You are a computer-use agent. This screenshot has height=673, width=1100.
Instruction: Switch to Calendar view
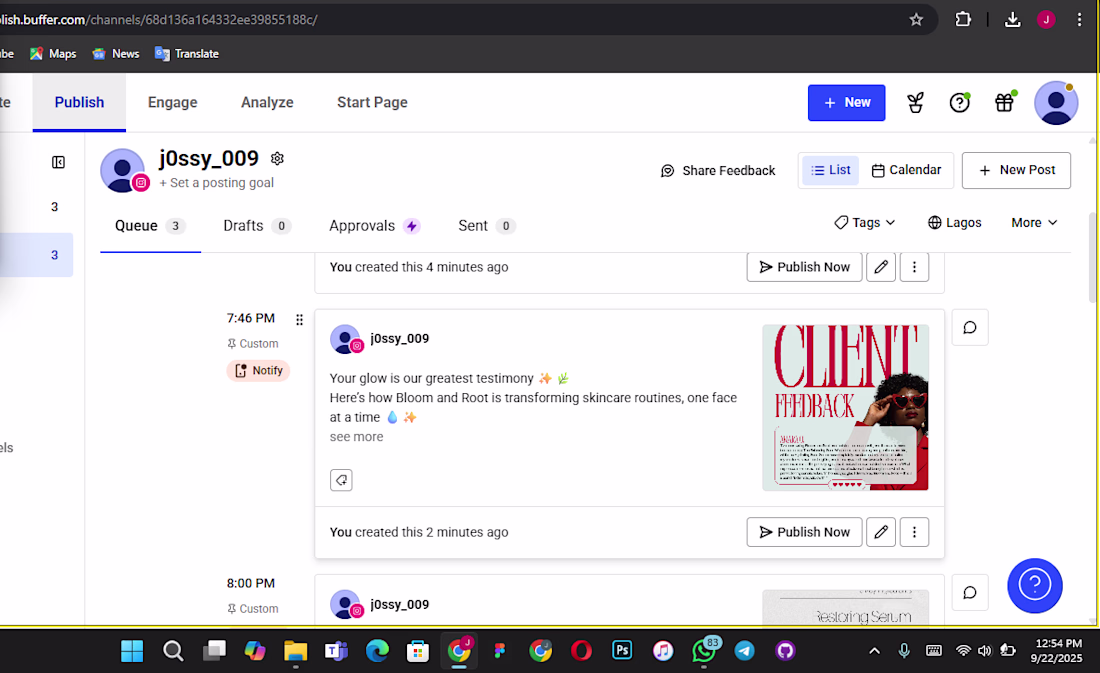[906, 170]
